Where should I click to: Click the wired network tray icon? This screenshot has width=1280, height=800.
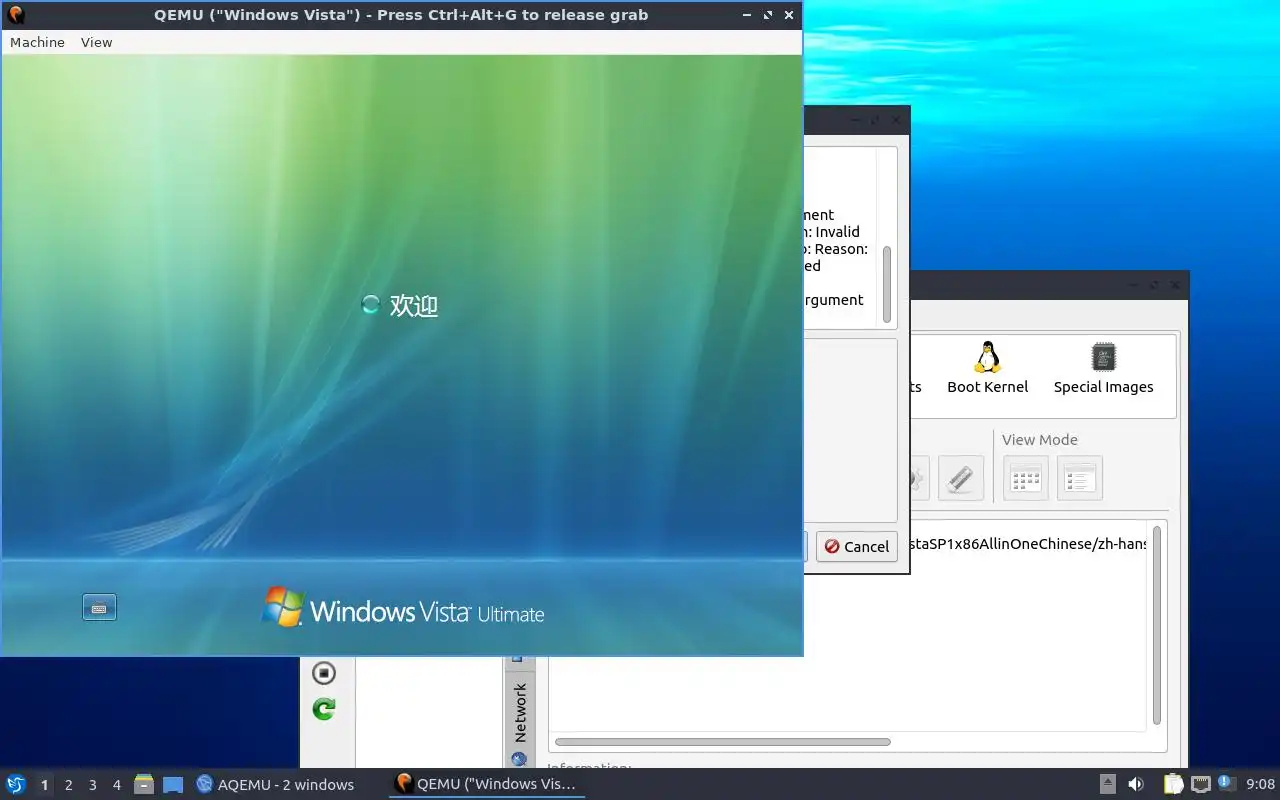point(1200,784)
